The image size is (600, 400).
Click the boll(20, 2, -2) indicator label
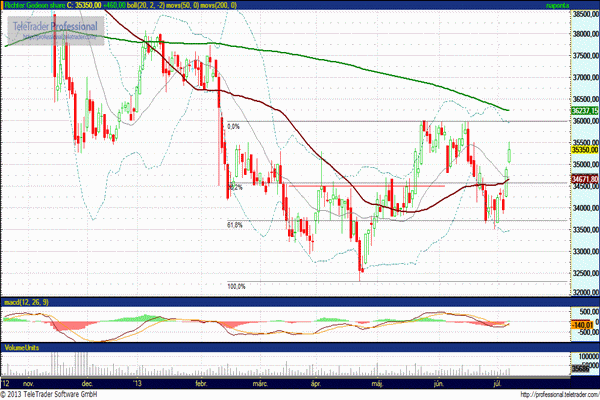click(x=147, y=6)
